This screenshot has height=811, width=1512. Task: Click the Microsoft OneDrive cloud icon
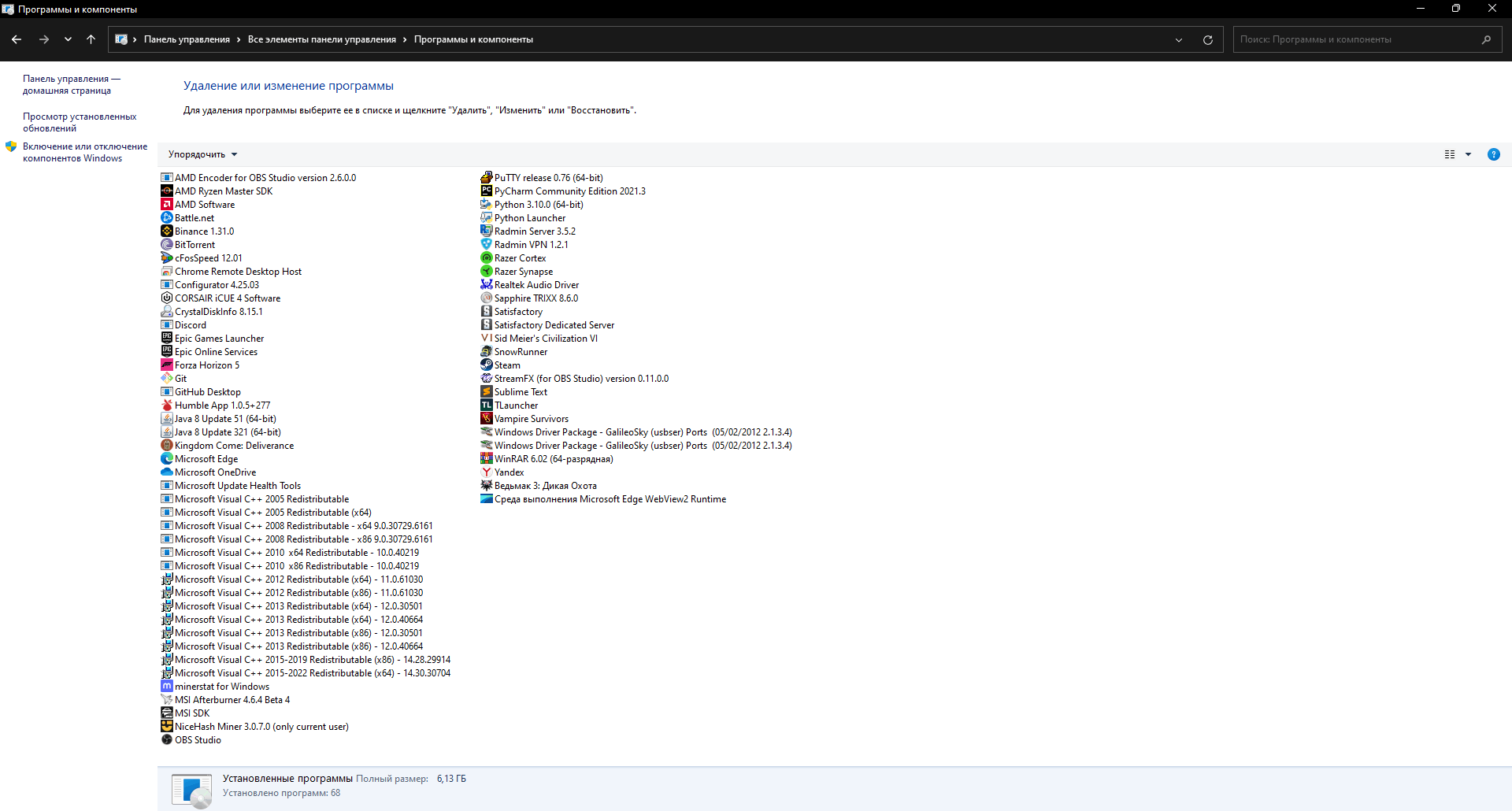point(166,472)
